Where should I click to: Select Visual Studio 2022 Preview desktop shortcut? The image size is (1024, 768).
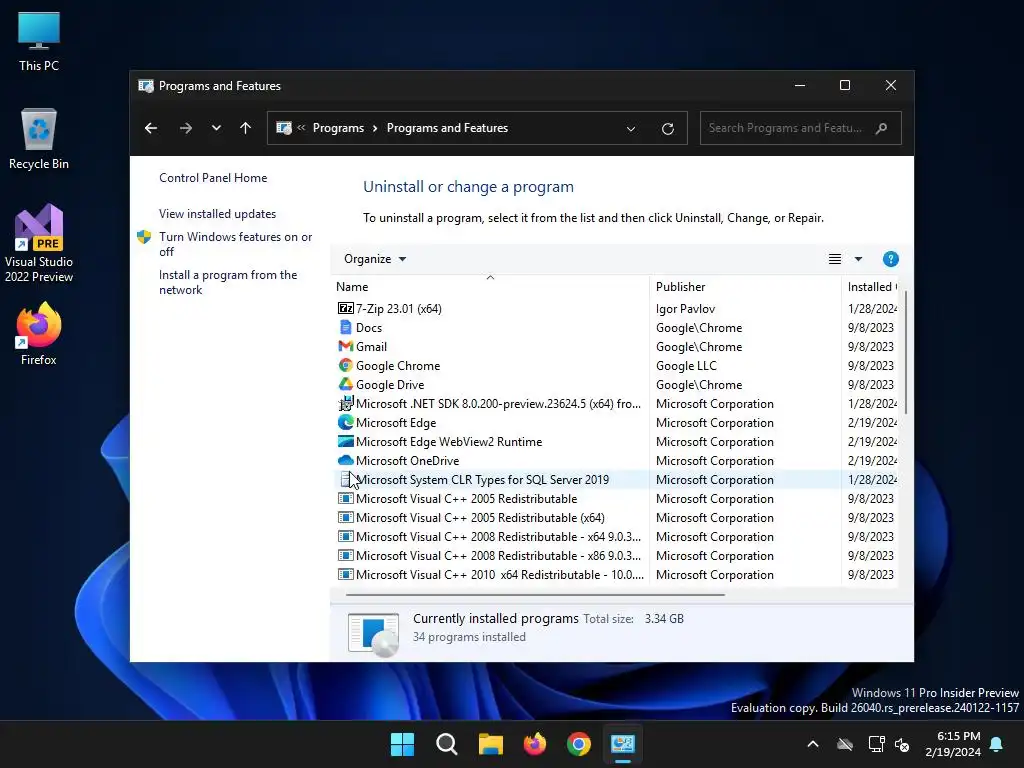click(39, 243)
